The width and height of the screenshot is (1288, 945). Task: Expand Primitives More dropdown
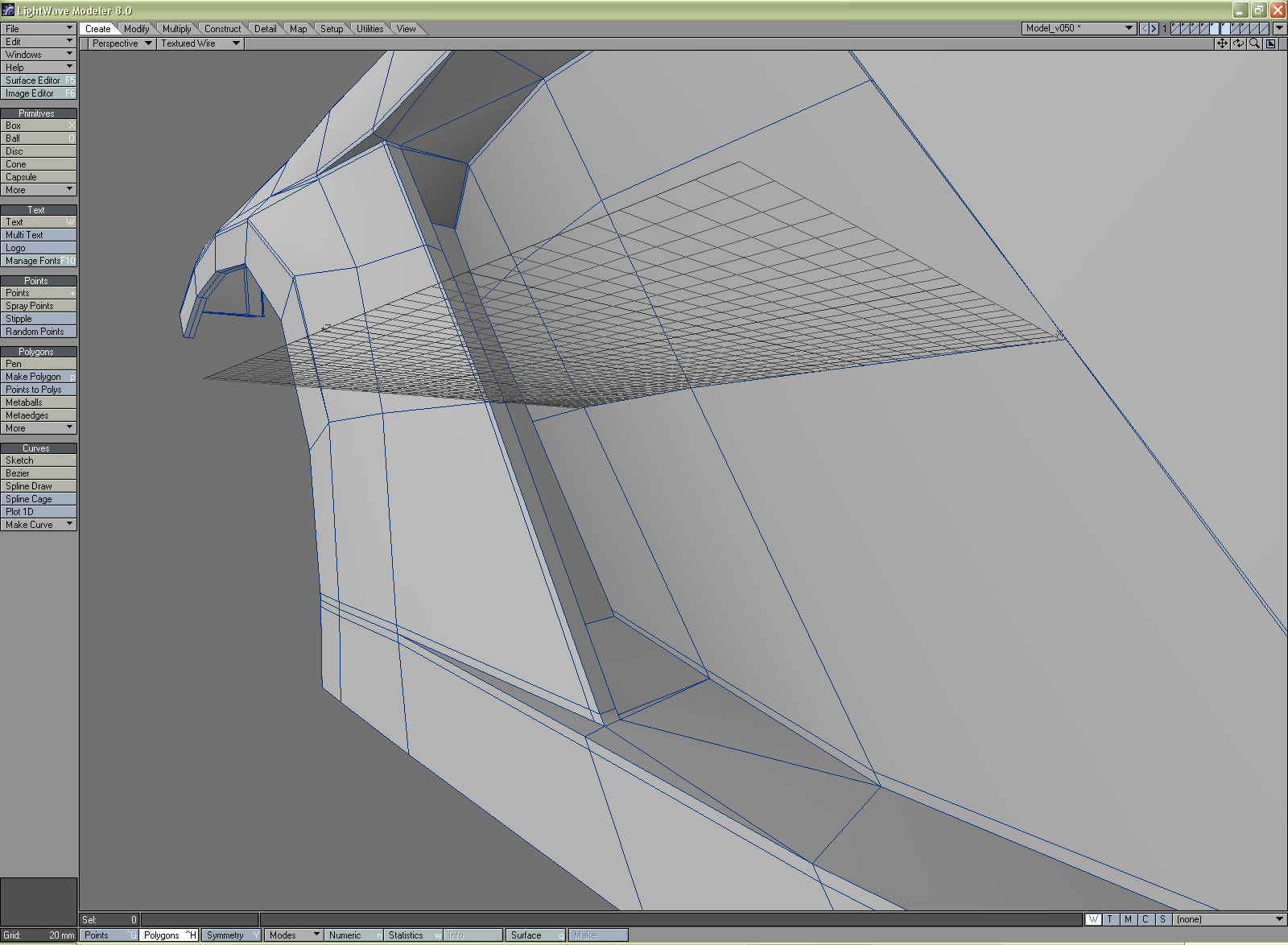pos(39,190)
